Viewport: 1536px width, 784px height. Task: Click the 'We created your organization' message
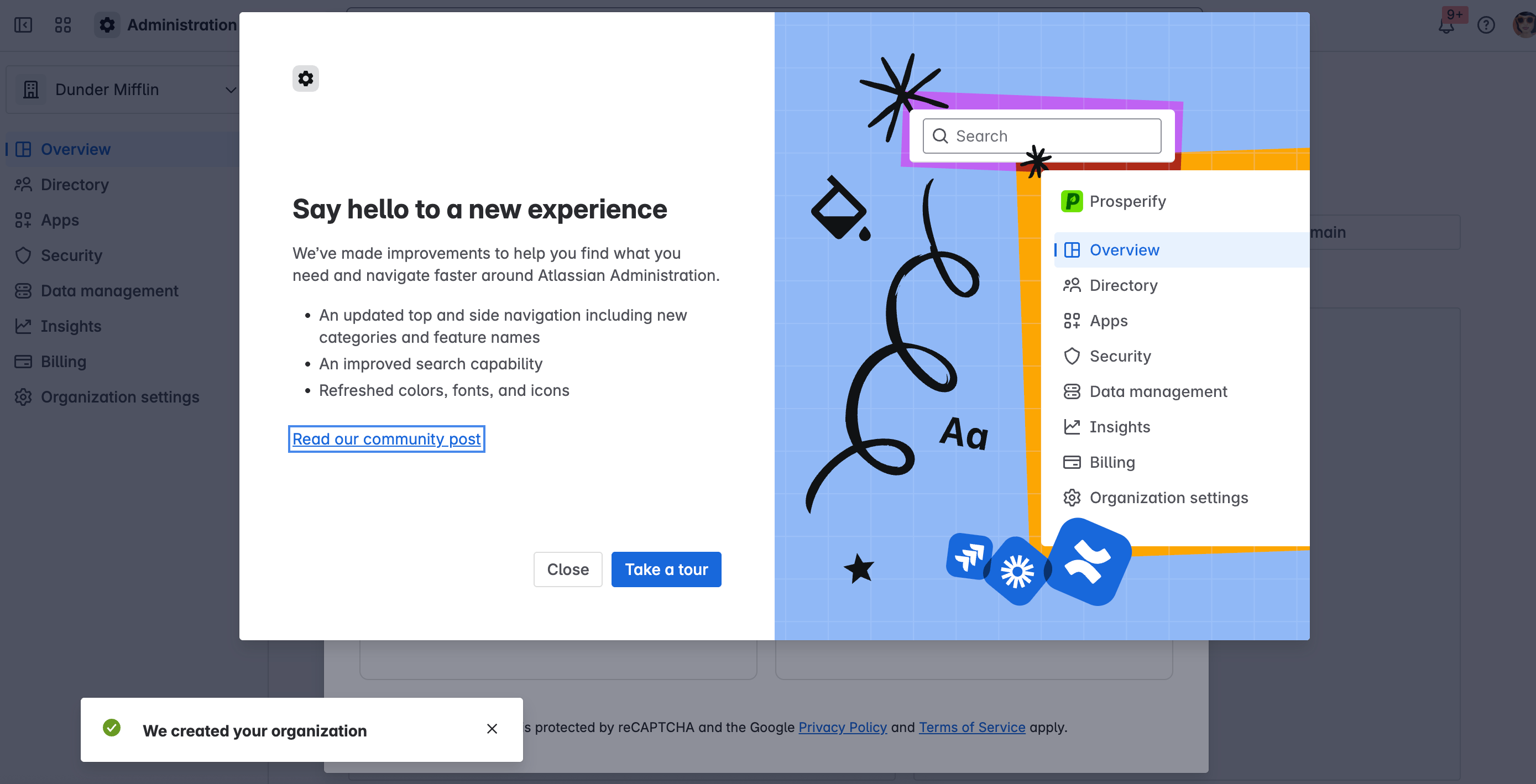click(x=254, y=730)
